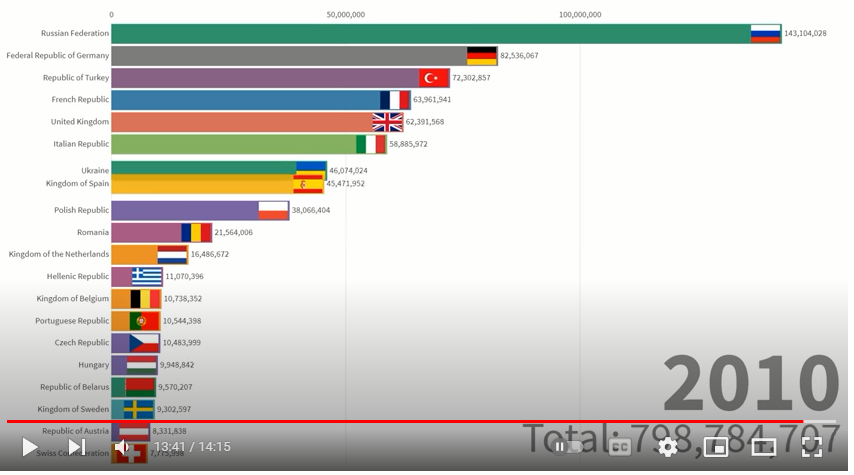Enter fullscreen mode
Viewport: 854px width, 475px height.
point(812,447)
